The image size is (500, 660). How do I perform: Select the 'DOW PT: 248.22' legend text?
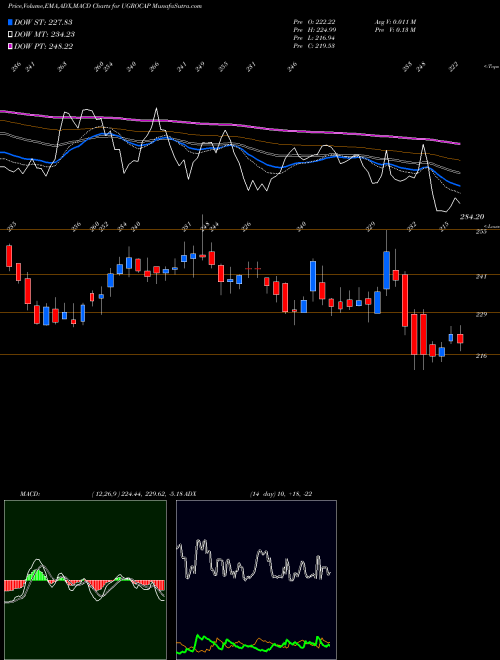coord(44,46)
